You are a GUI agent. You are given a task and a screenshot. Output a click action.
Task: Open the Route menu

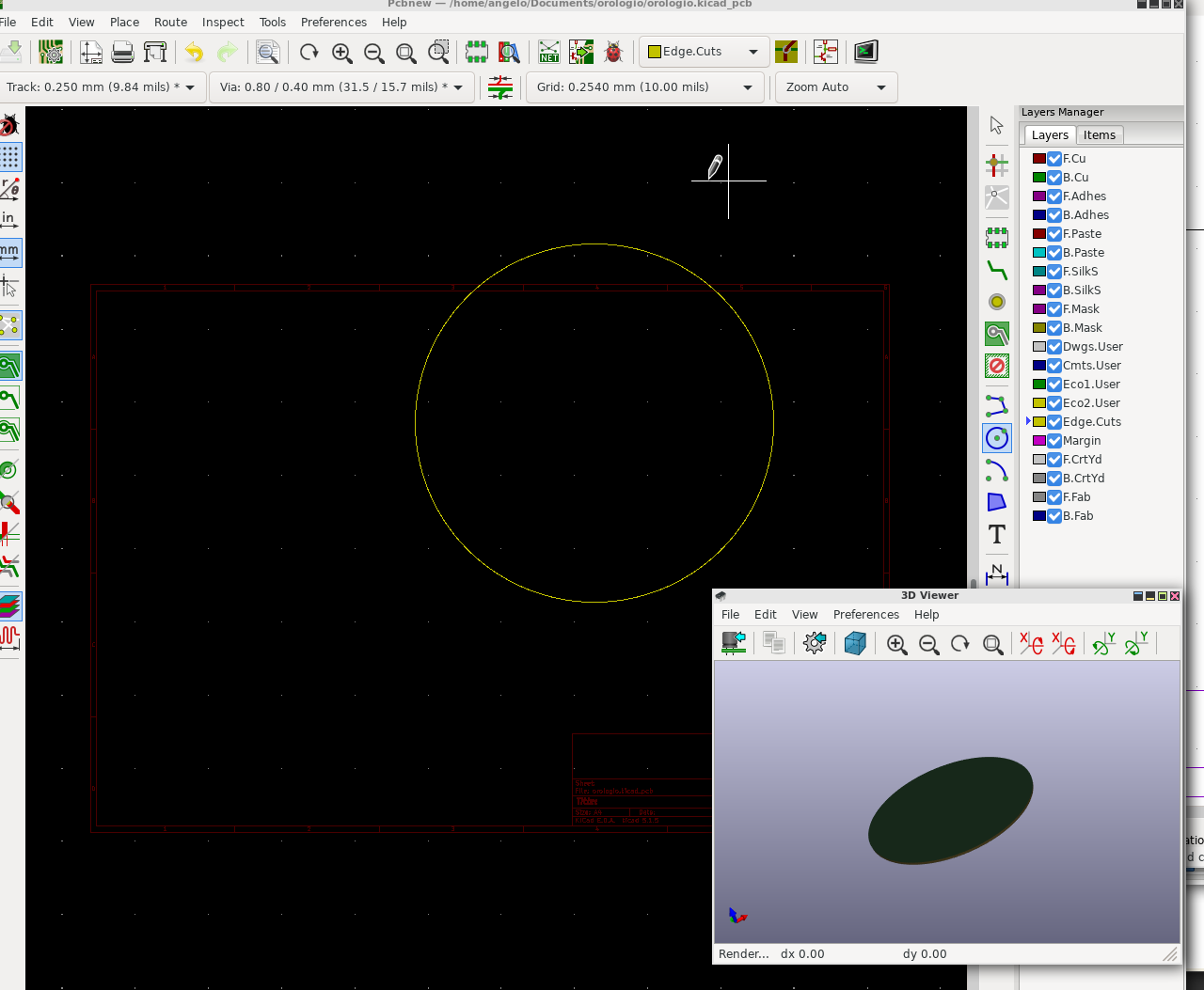point(170,22)
